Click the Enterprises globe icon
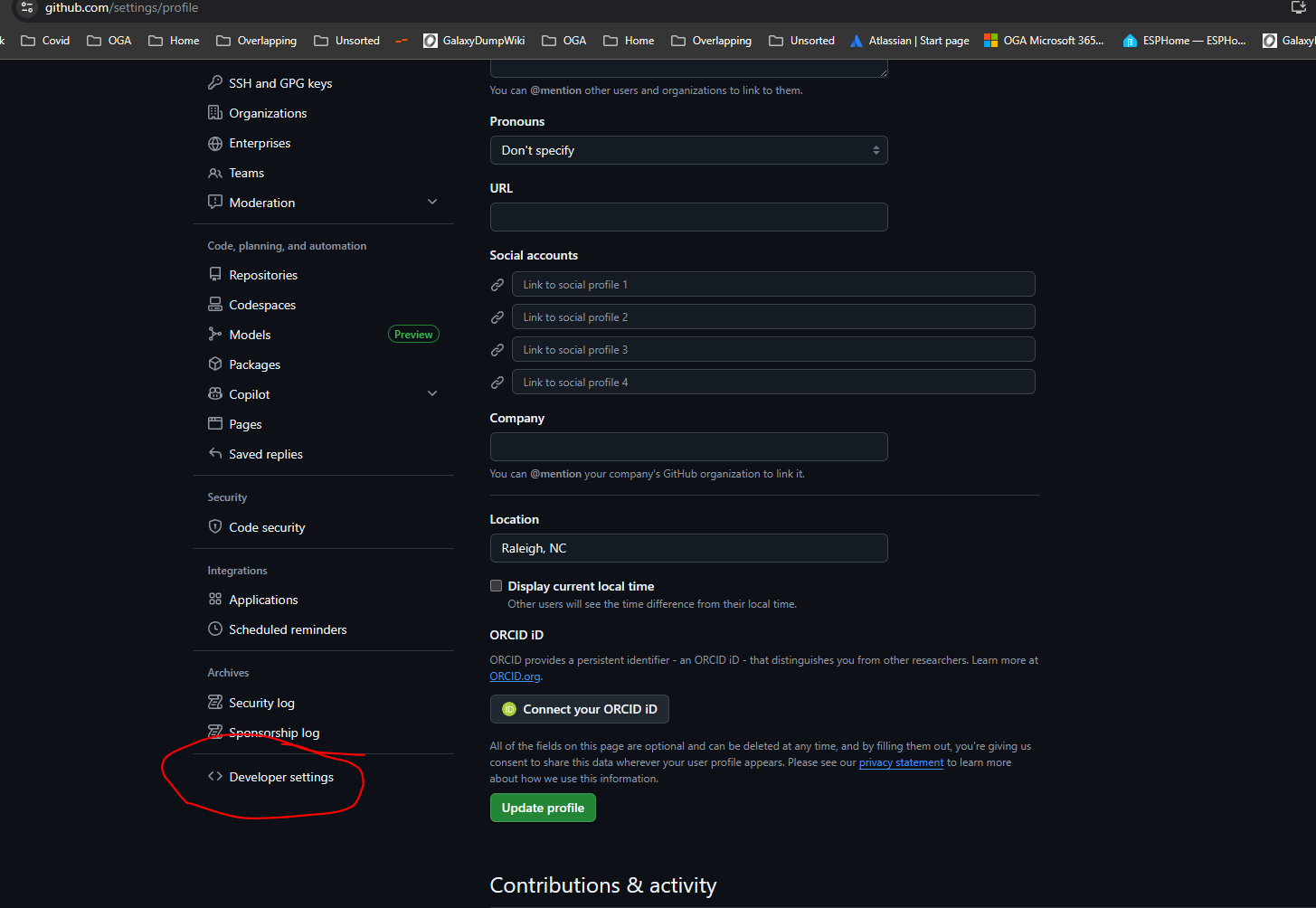1316x908 pixels. (215, 143)
